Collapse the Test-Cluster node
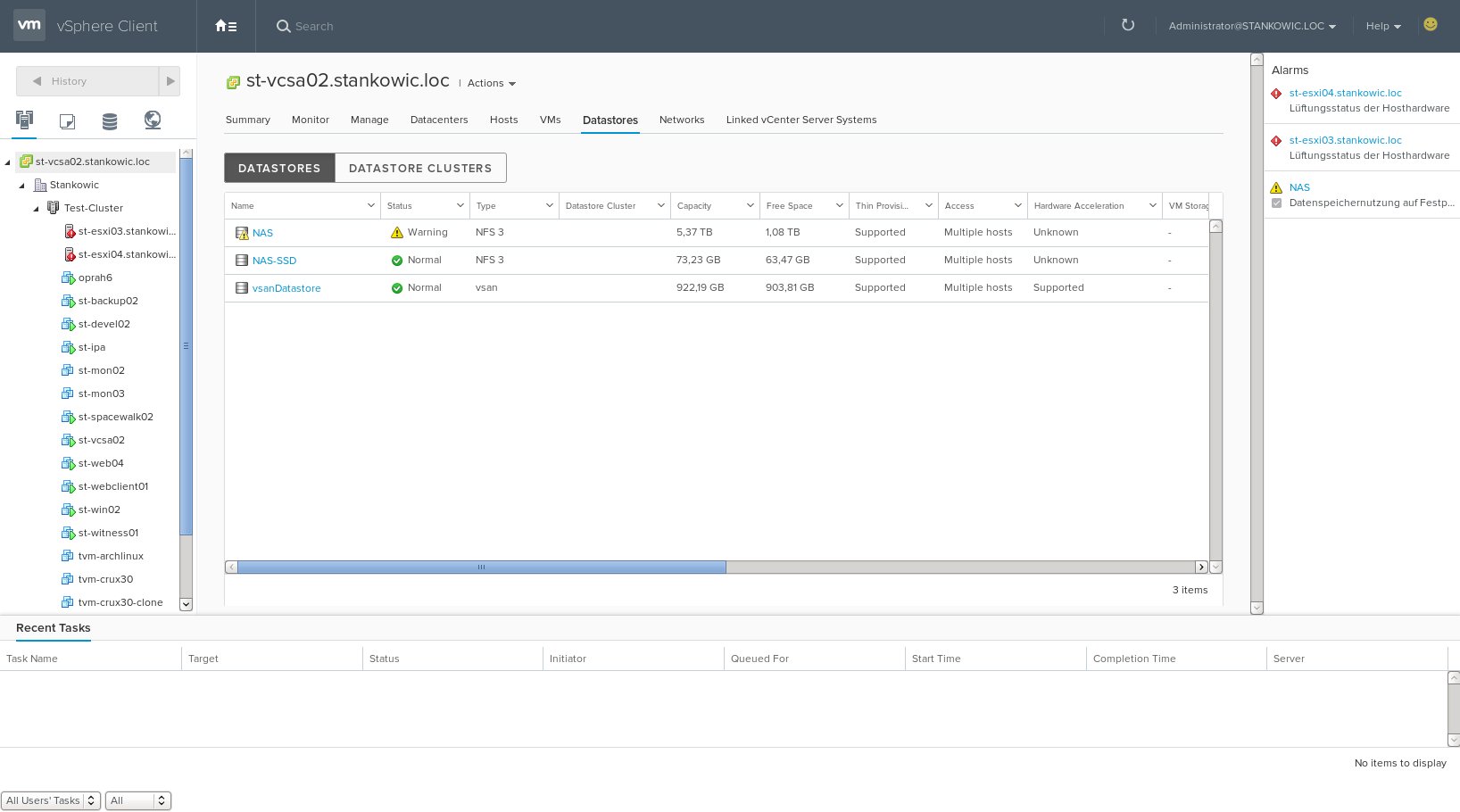Screen dimensions: 1460x812 tap(37, 208)
